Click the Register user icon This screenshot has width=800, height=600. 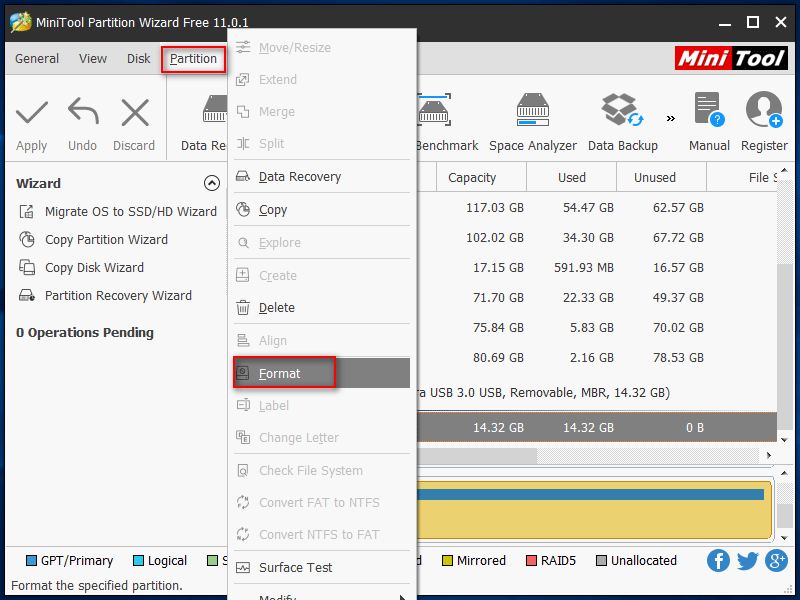coord(764,109)
